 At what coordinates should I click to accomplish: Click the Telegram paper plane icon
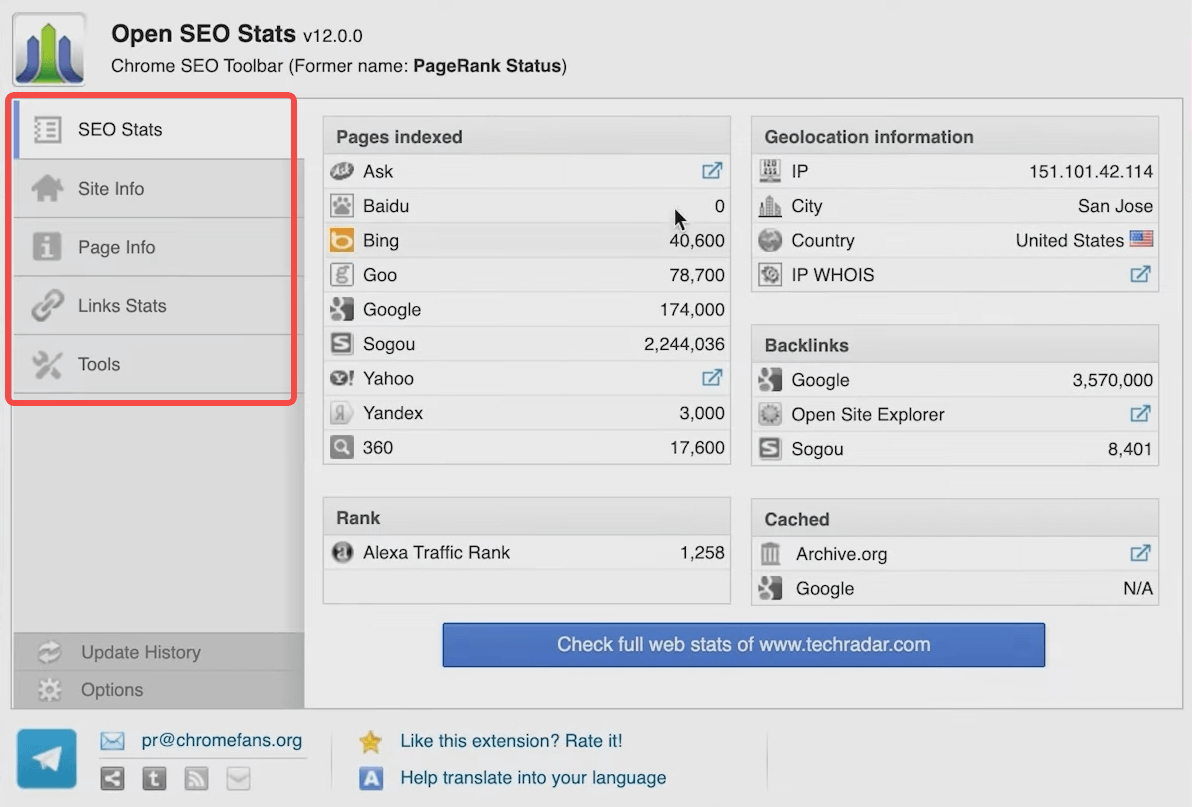click(47, 758)
